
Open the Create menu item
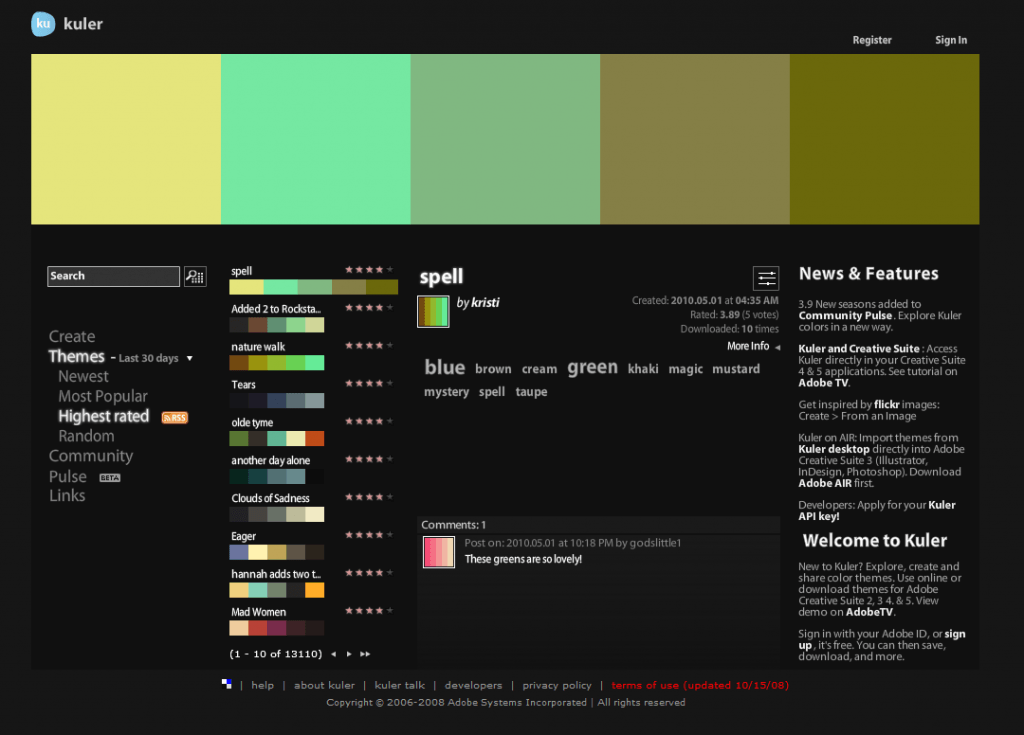click(x=72, y=336)
